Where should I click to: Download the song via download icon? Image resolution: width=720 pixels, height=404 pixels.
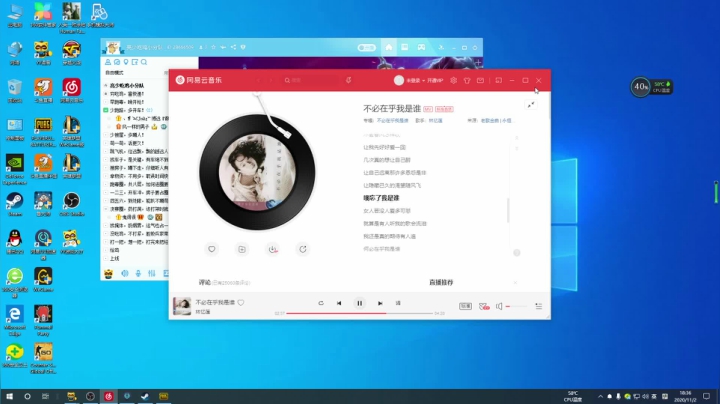coord(273,249)
